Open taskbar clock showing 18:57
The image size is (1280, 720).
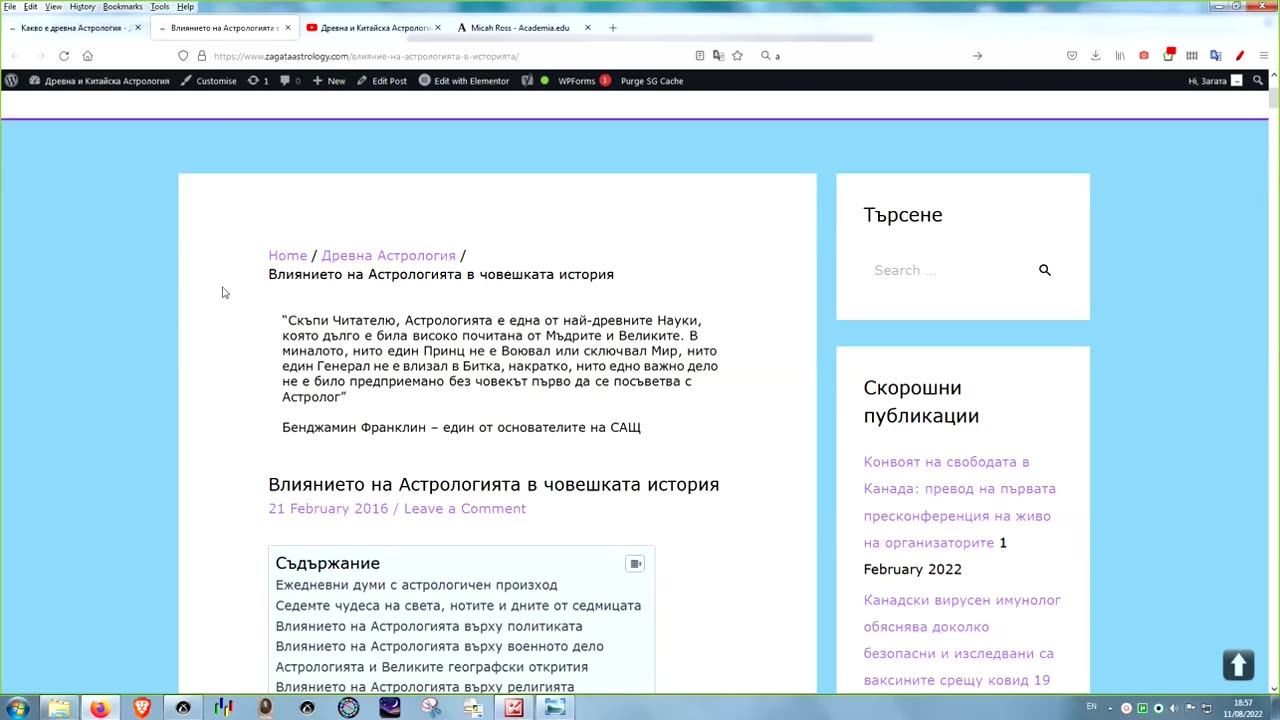tap(1243, 708)
